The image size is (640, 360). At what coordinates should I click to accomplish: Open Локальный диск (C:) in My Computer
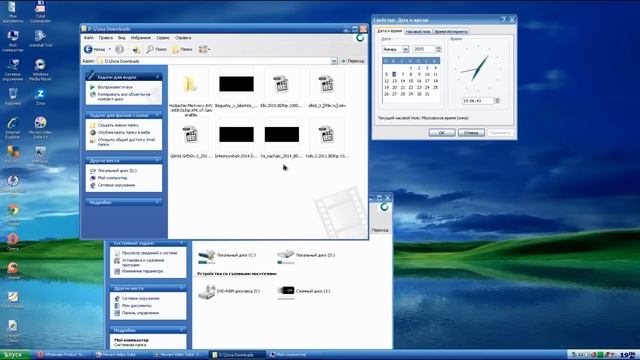(227, 256)
